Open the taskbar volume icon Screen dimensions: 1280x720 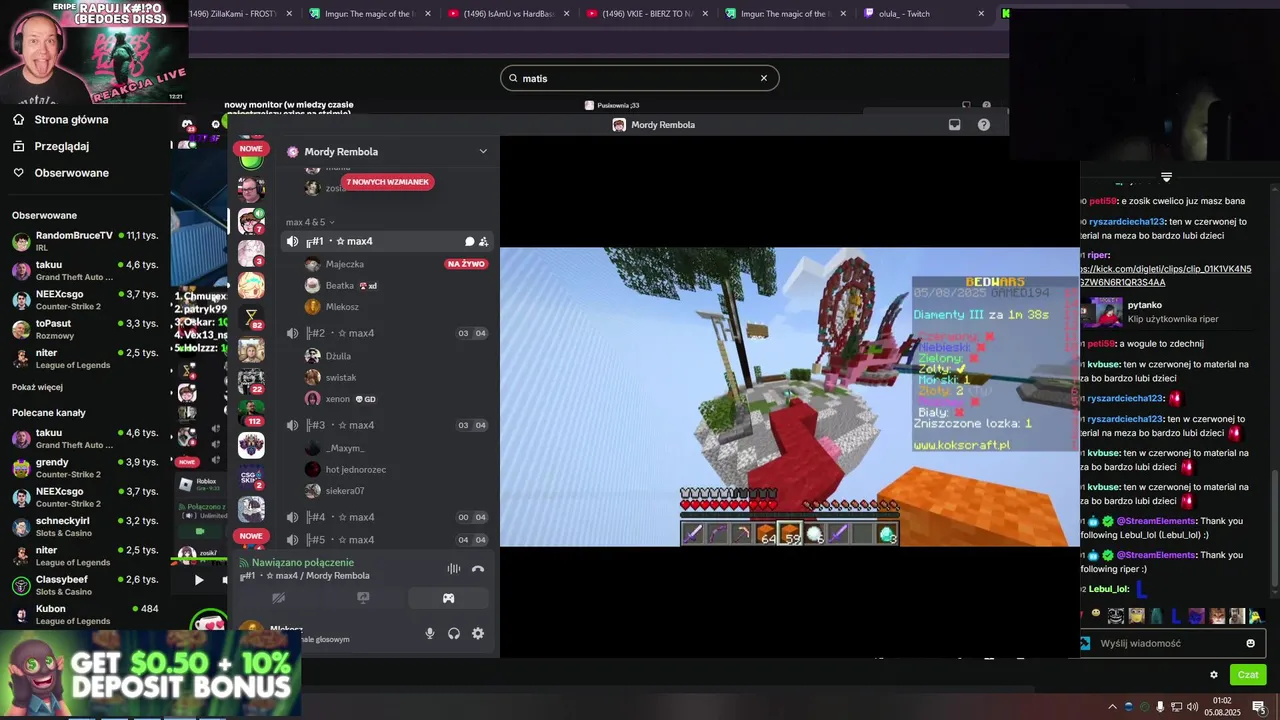tap(1192, 707)
